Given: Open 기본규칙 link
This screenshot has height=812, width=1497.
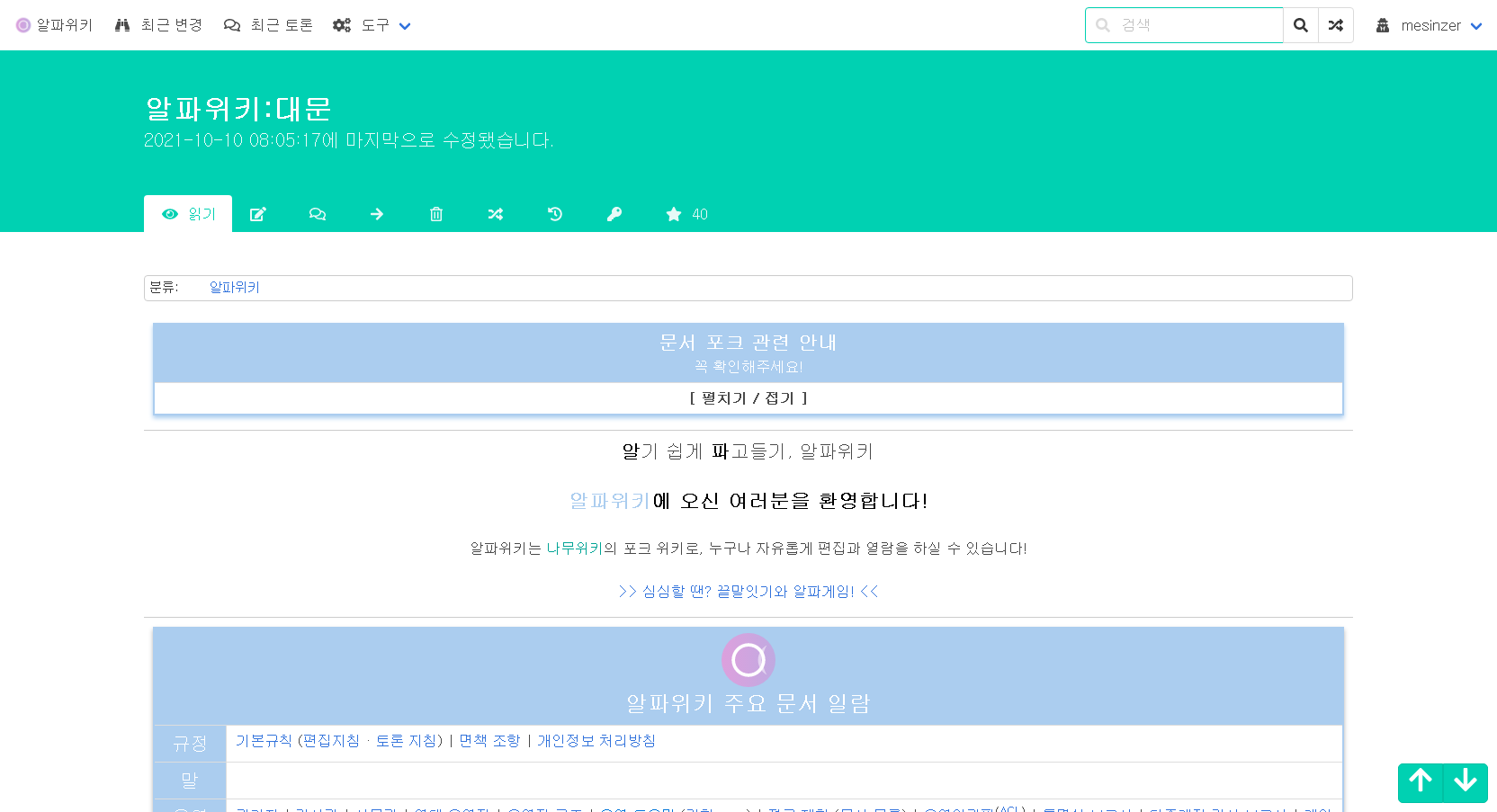Looking at the screenshot, I should [264, 741].
